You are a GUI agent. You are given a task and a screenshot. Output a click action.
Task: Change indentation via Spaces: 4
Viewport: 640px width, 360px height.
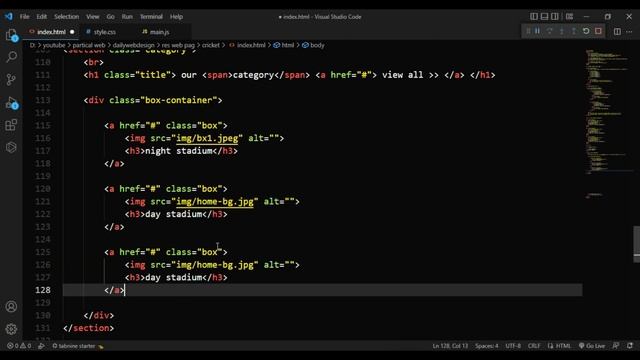click(487, 346)
